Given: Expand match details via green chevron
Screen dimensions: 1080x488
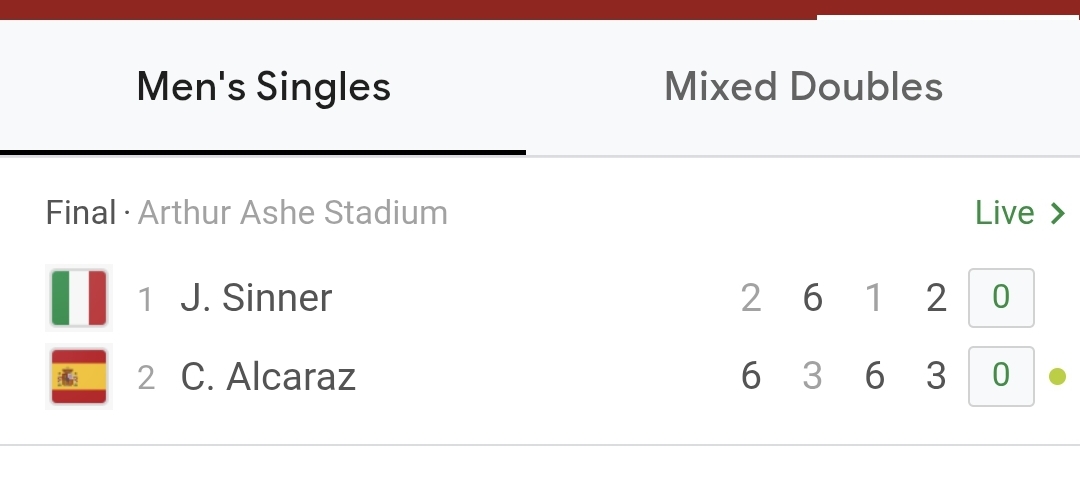Looking at the screenshot, I should coord(1058,213).
